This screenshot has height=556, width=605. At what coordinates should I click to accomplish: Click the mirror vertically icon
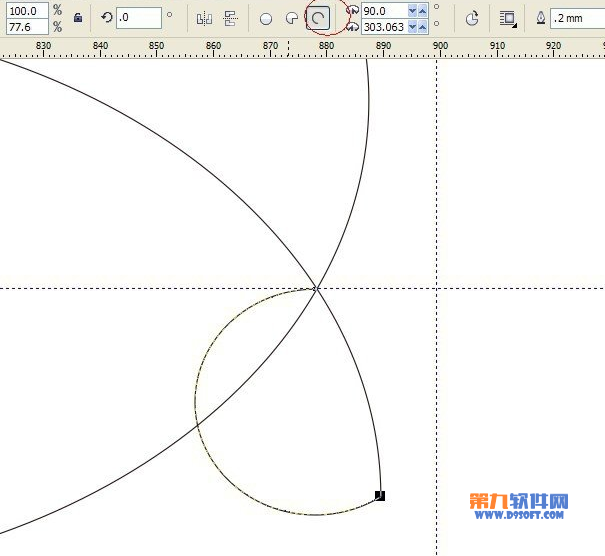(230, 19)
